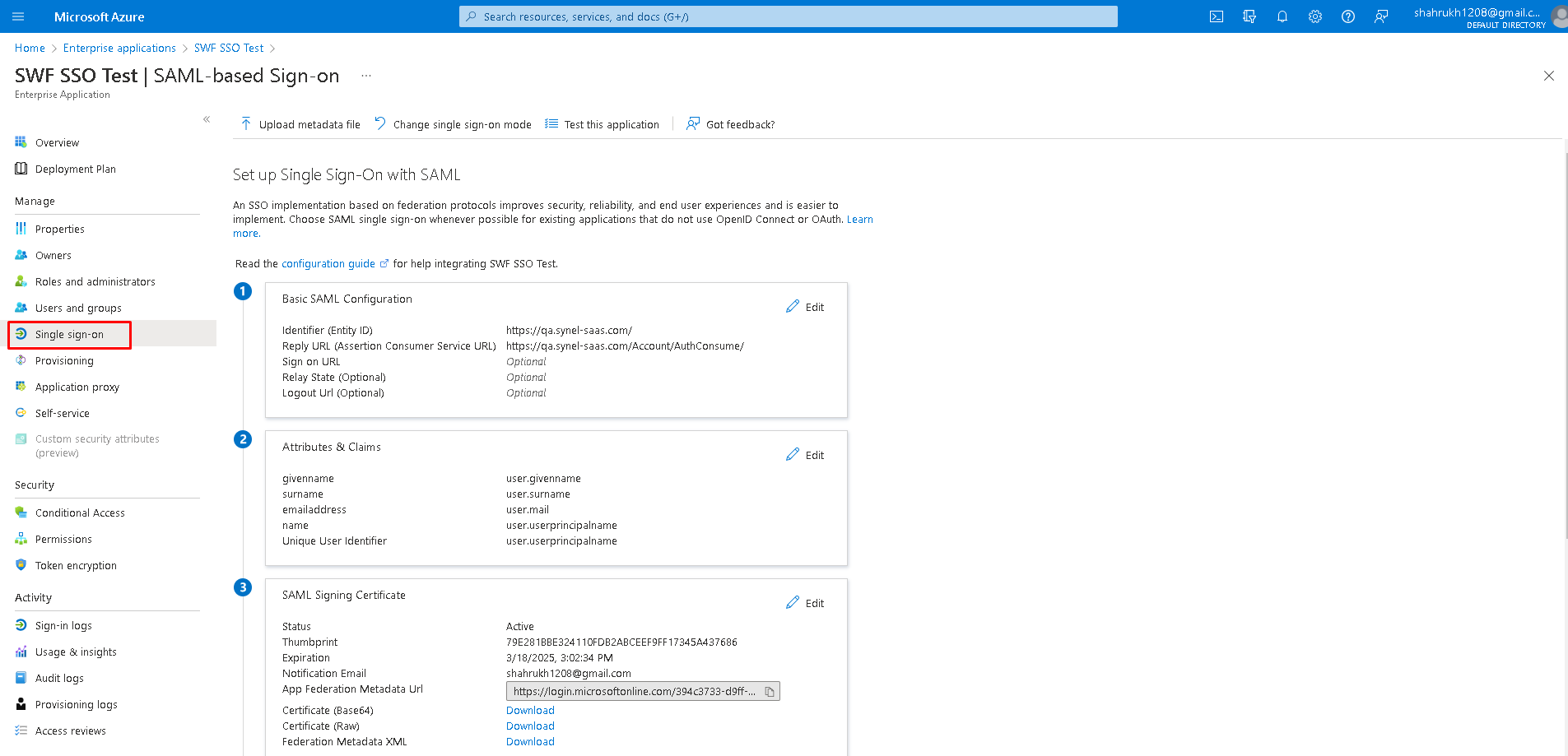The image size is (1568, 756).
Task: Open portal settings gear
Action: (x=1315, y=16)
